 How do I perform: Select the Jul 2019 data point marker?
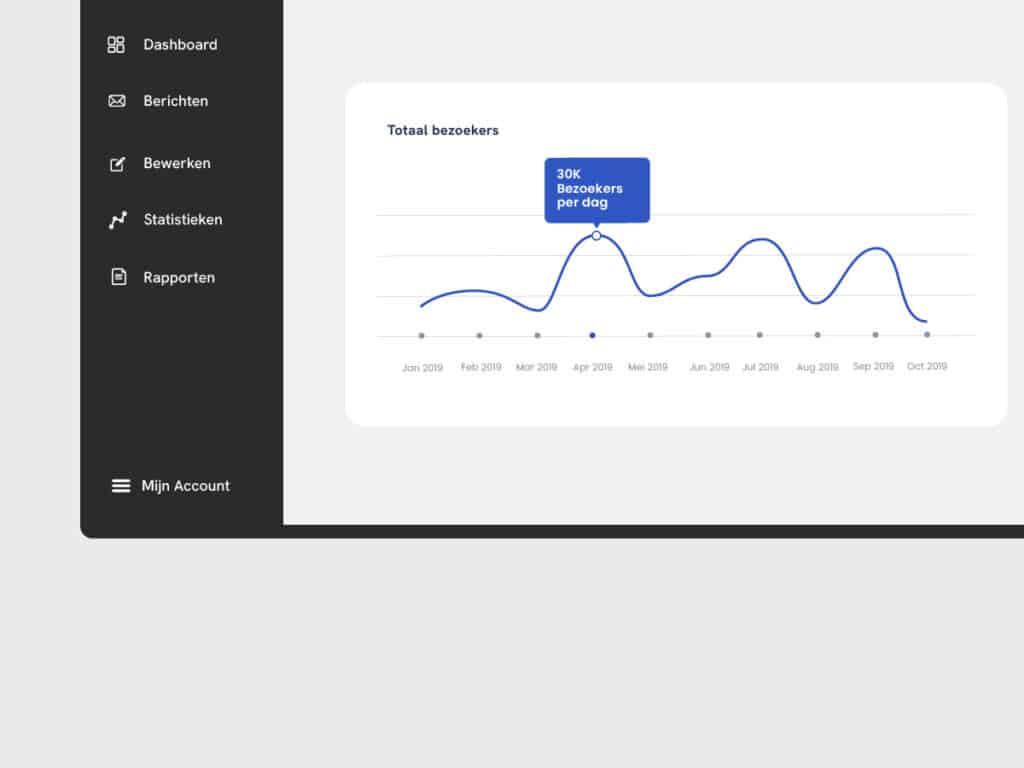(761, 336)
